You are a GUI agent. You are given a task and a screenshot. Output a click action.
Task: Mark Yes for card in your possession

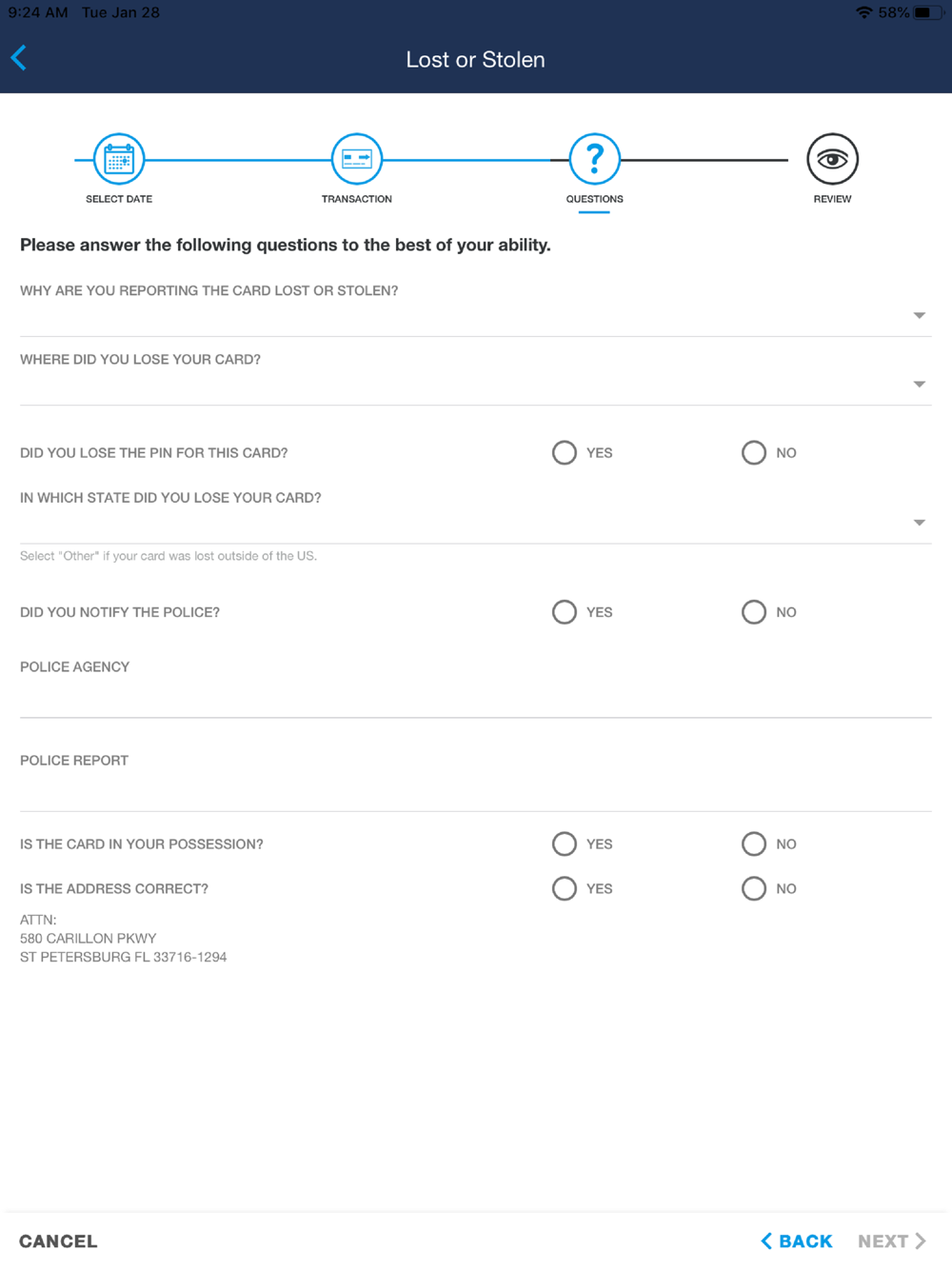pos(565,843)
